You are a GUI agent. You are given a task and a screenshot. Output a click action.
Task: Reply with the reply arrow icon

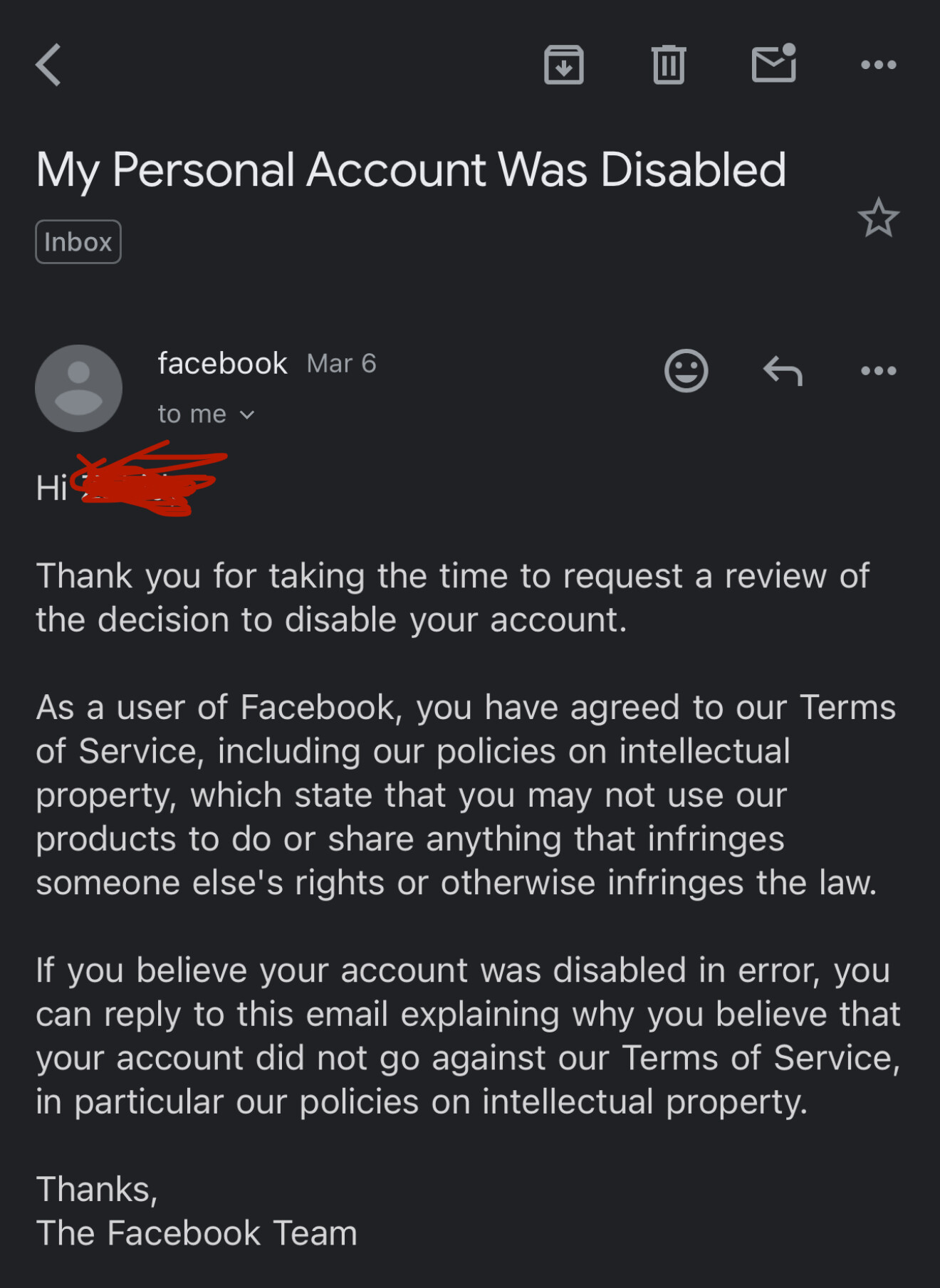click(783, 371)
